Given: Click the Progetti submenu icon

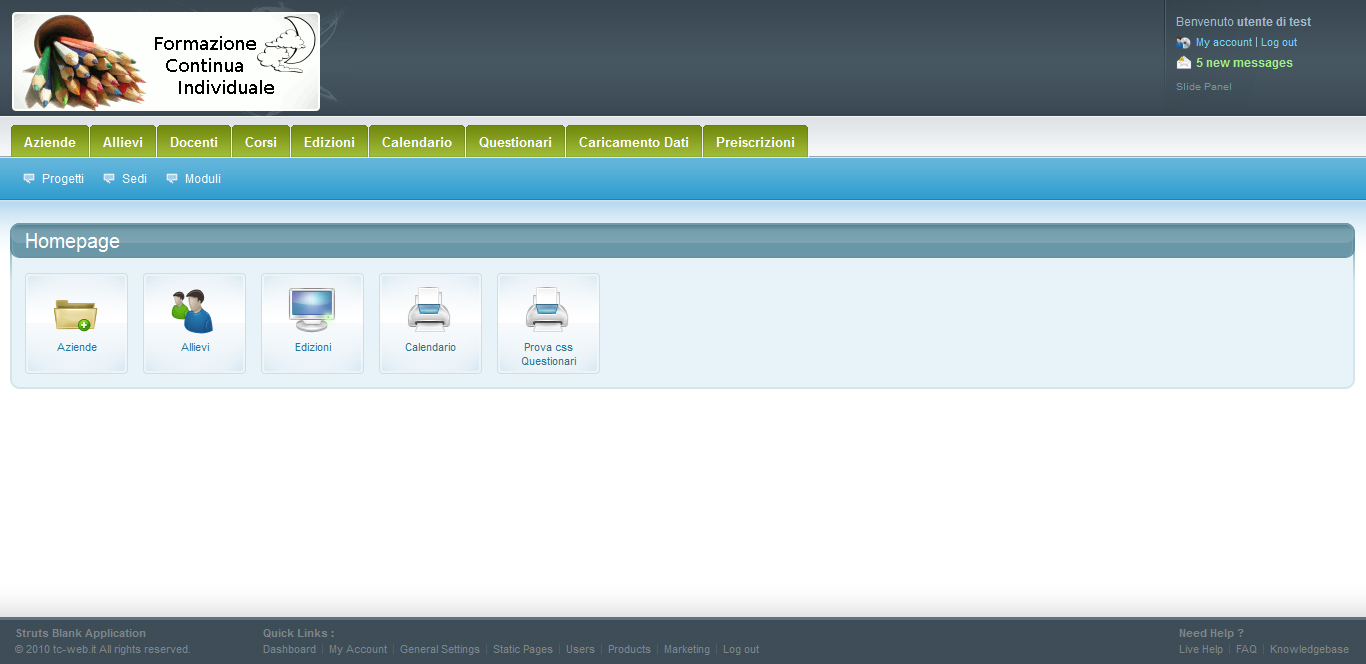Looking at the screenshot, I should point(29,179).
